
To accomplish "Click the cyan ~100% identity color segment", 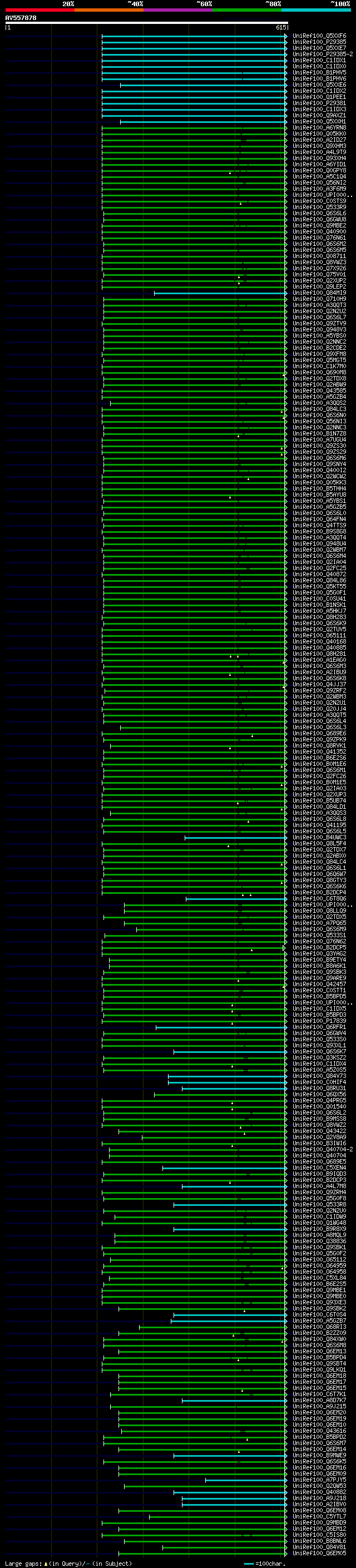I will (x=316, y=10).
